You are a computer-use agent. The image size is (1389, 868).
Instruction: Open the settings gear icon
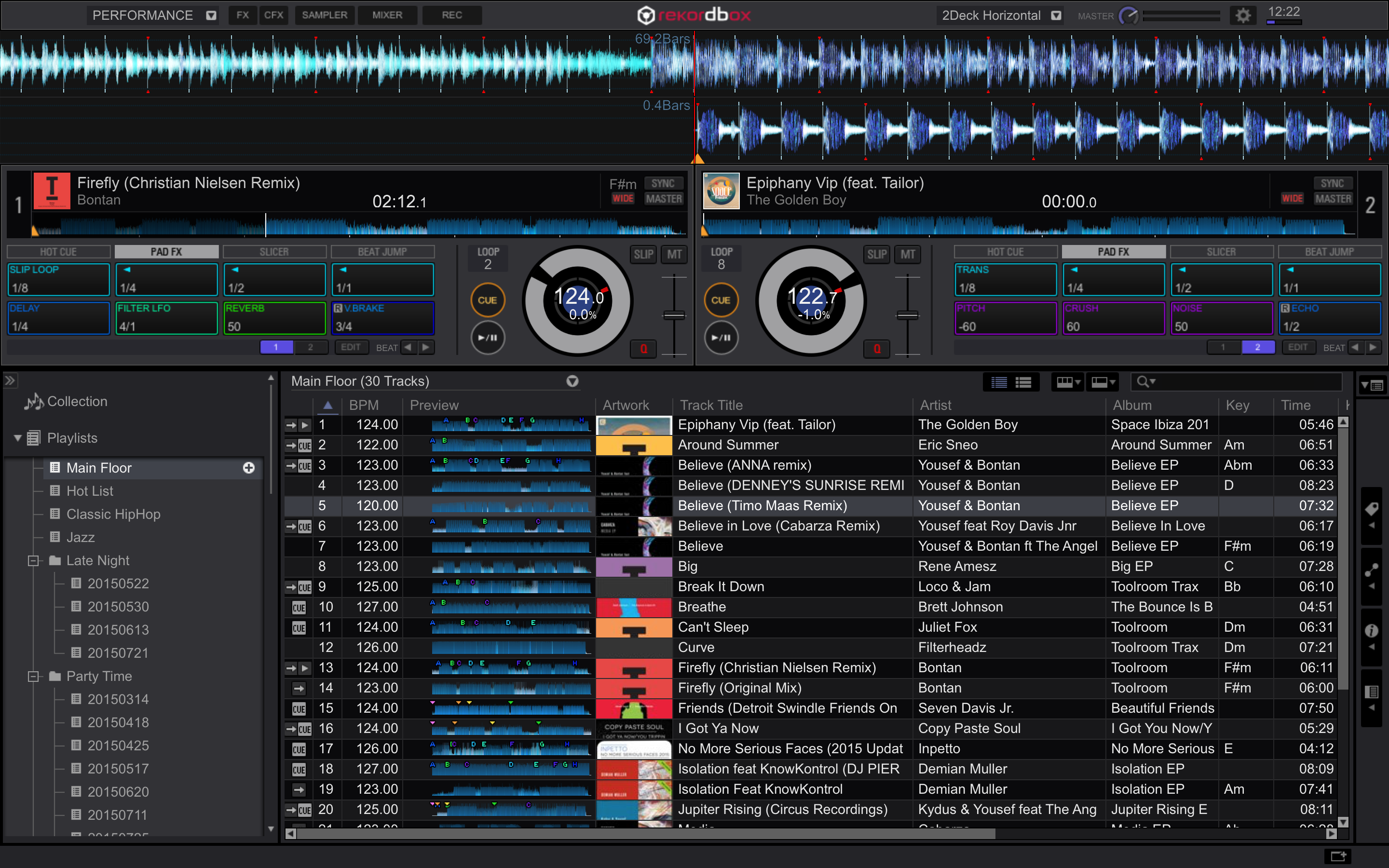click(x=1243, y=15)
